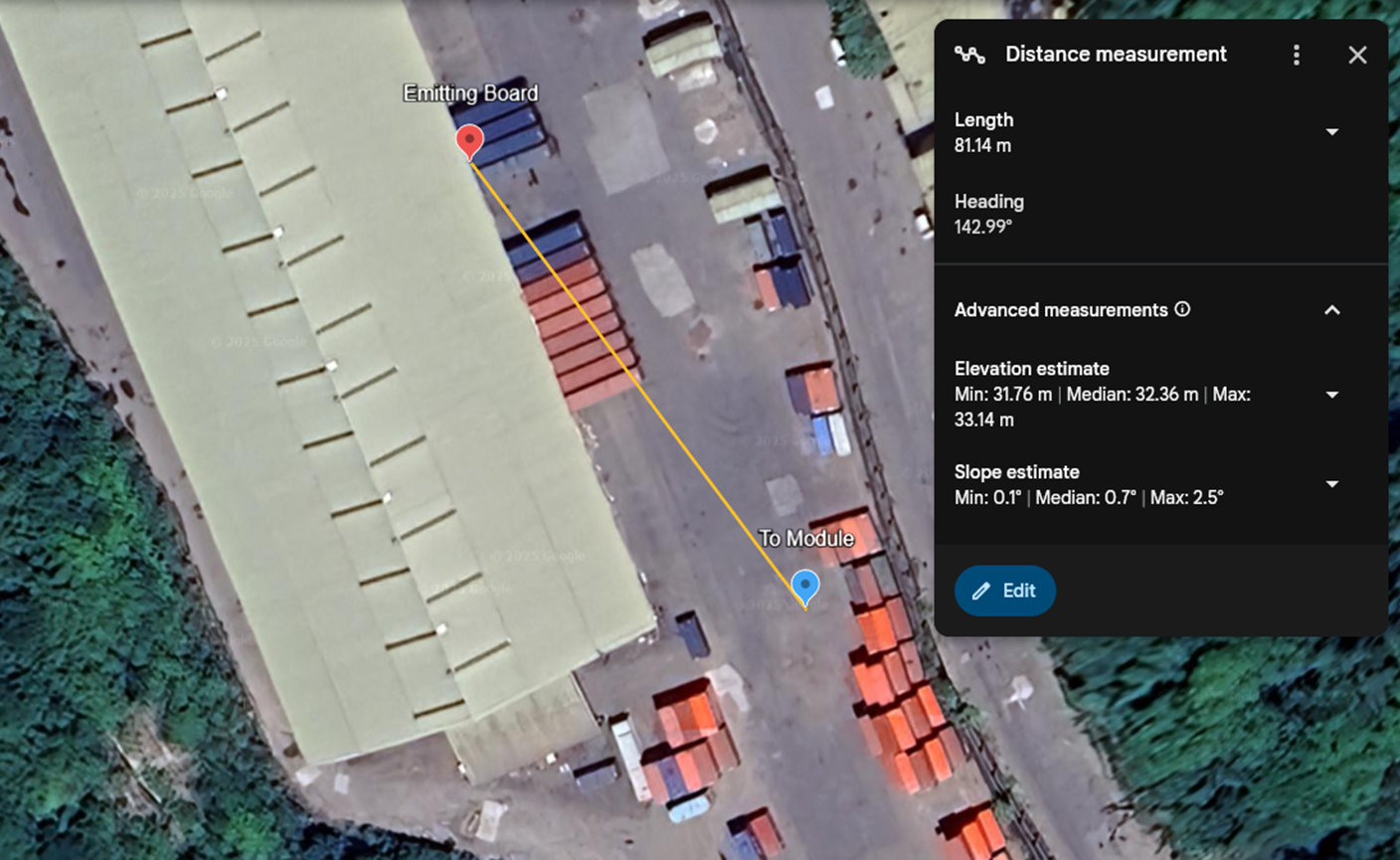Click the large warehouse roof on the map

(x=328, y=398)
